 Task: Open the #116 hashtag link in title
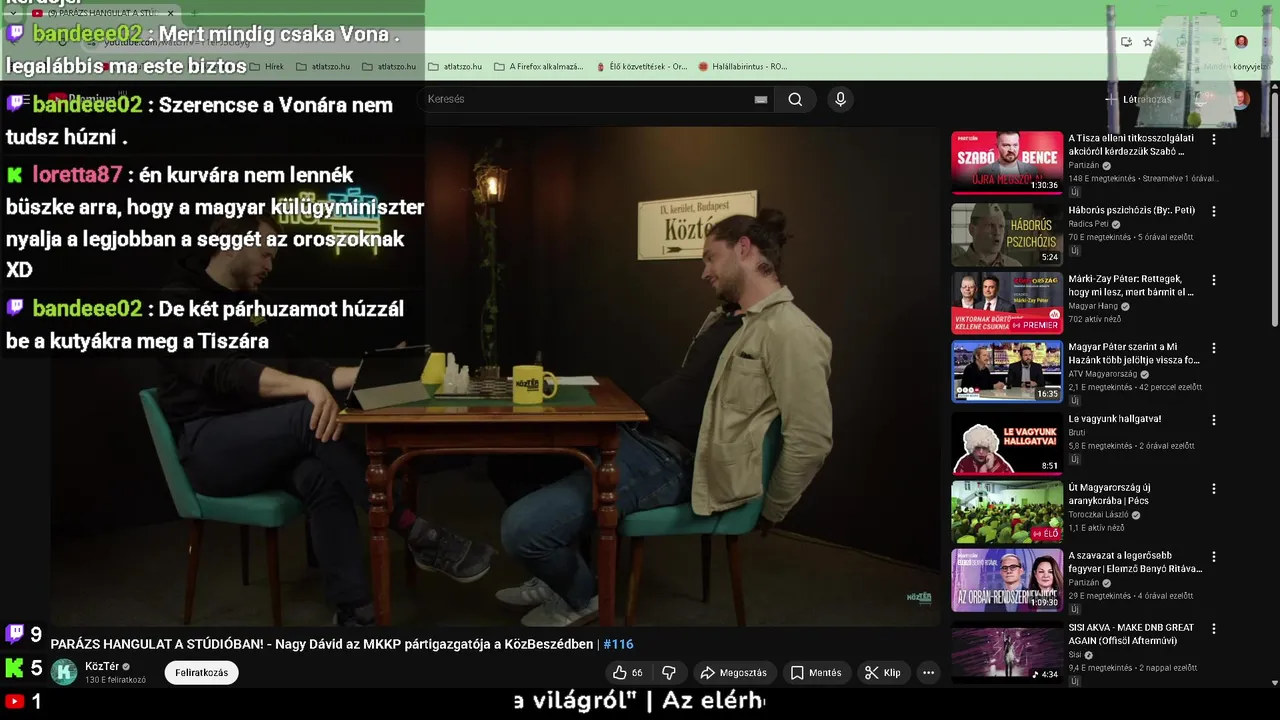coord(618,644)
